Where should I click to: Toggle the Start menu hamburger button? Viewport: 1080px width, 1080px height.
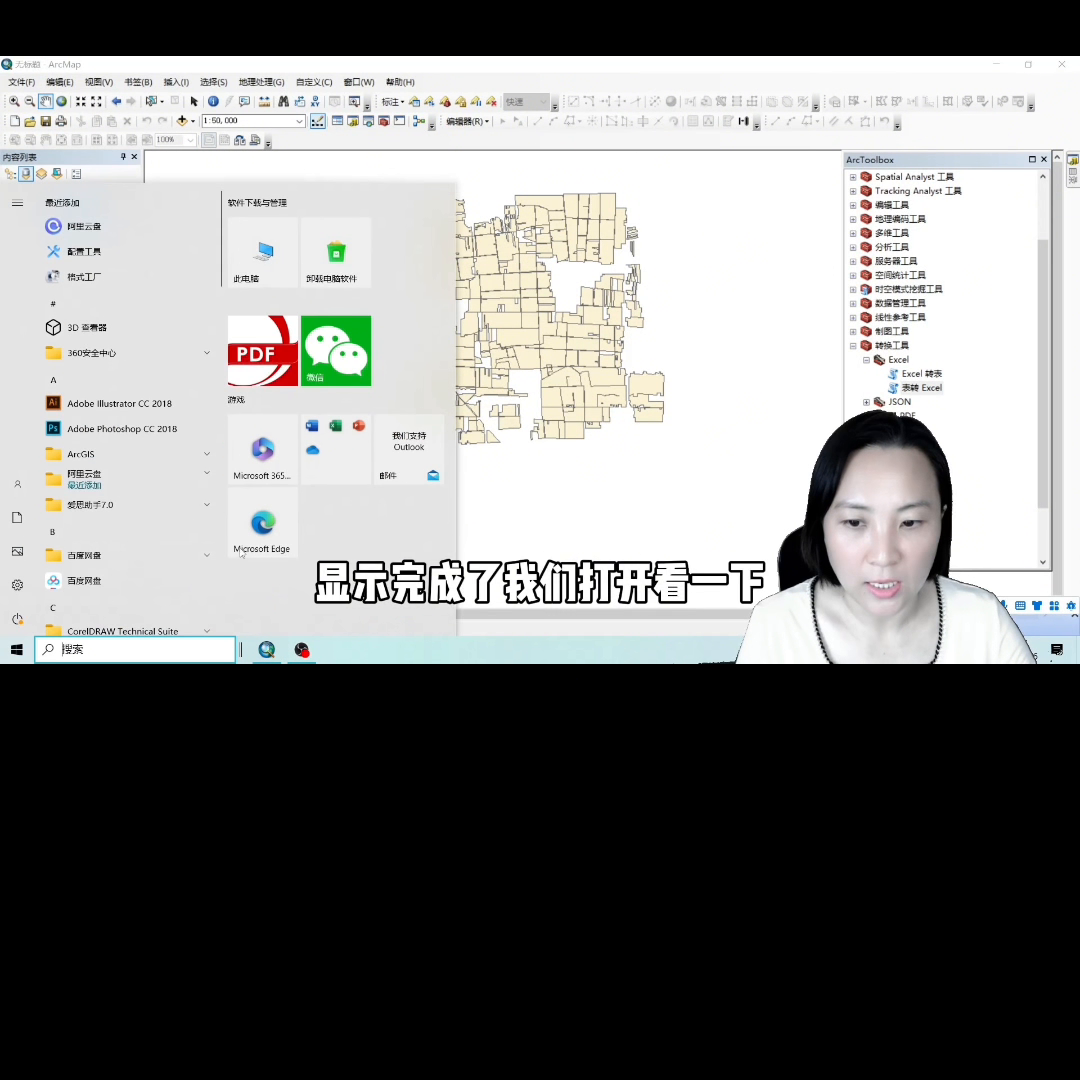click(x=17, y=203)
